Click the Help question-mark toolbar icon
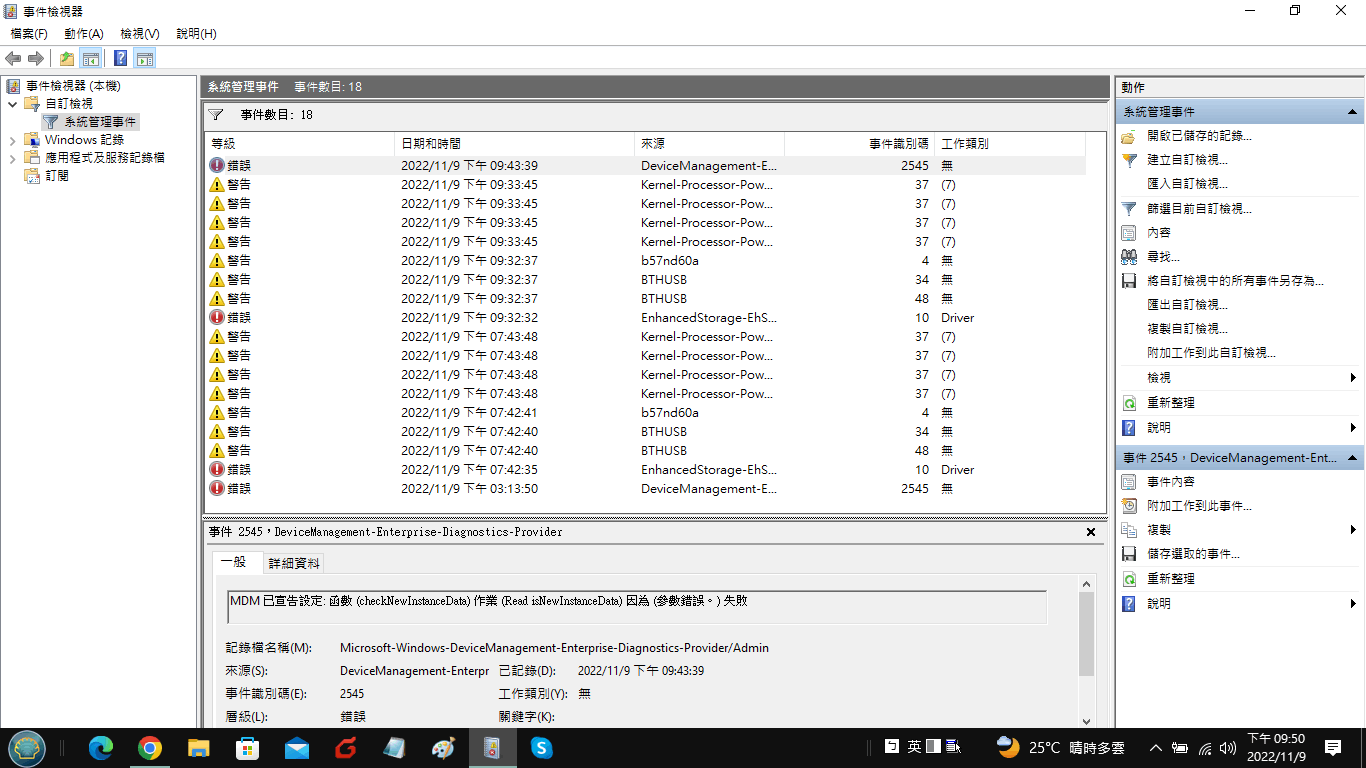 (120, 59)
